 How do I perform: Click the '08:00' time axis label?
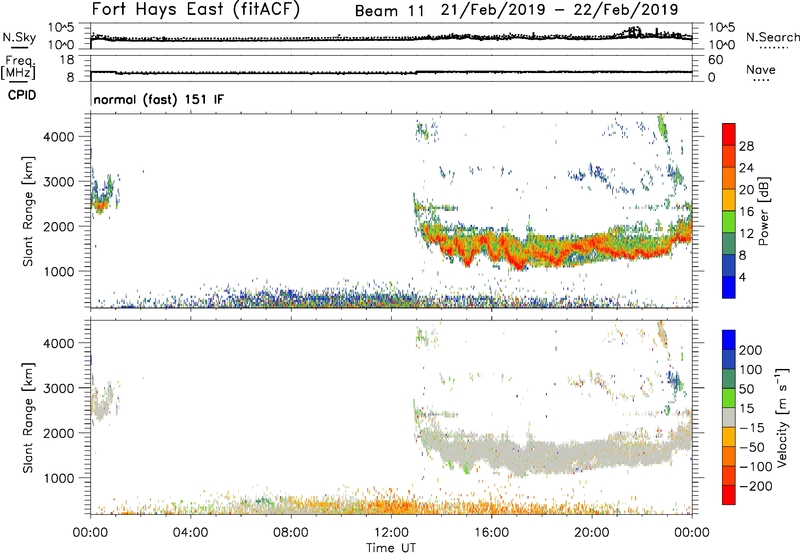291,532
